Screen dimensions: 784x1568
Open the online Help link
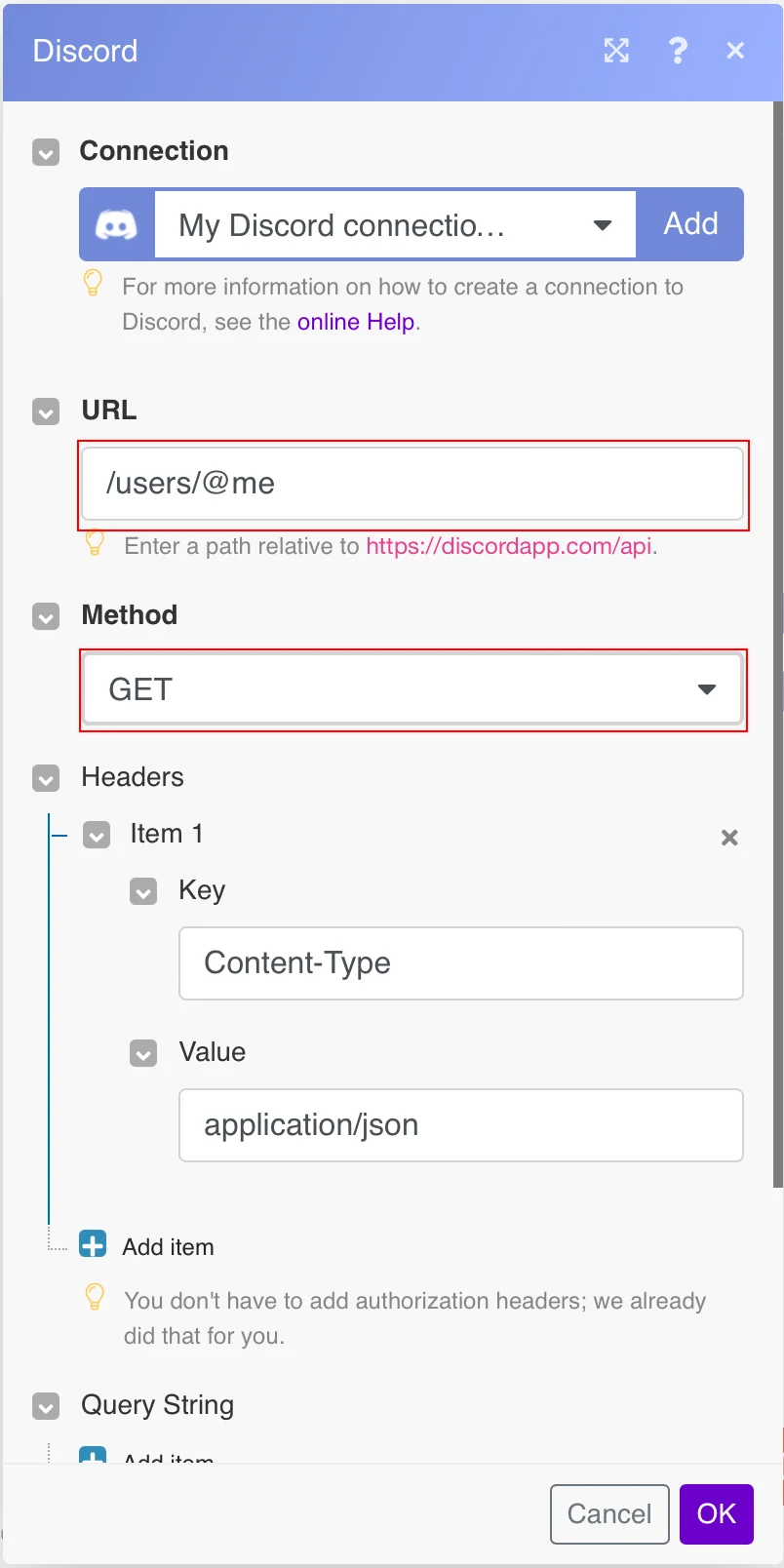coord(356,322)
